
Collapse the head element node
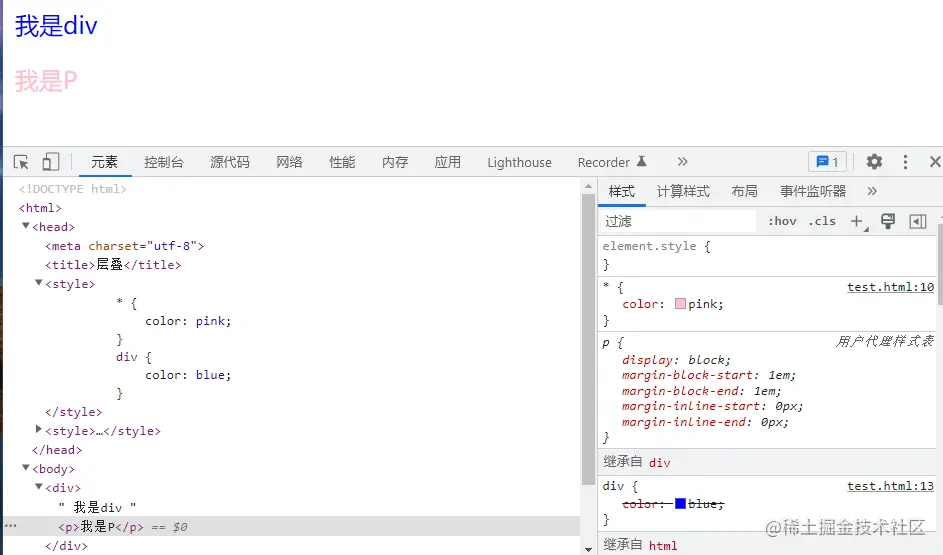click(26, 226)
